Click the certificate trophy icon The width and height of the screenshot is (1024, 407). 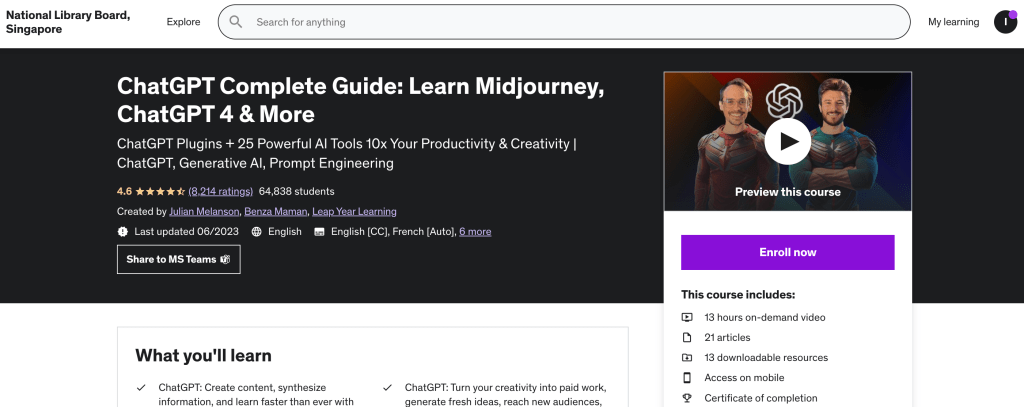point(687,398)
